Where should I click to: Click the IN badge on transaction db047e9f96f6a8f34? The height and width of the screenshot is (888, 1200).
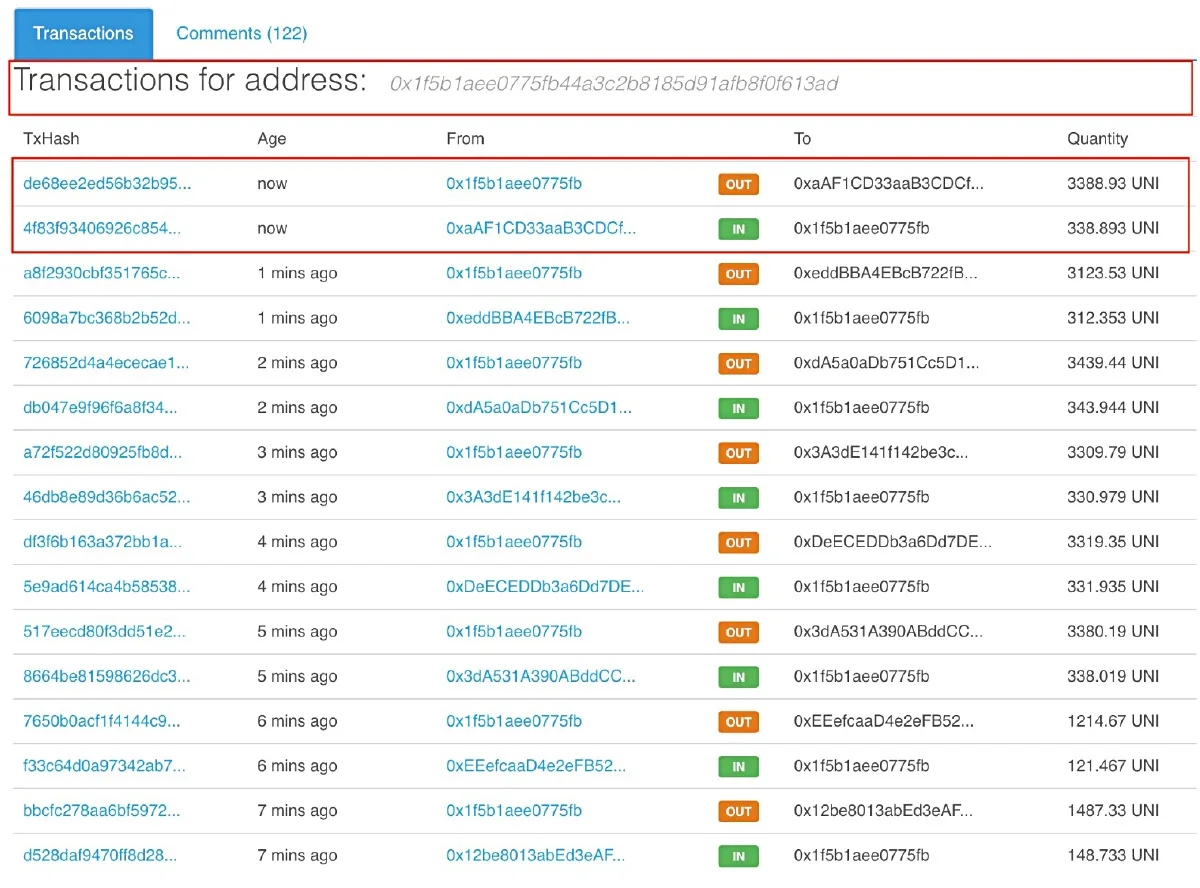(x=738, y=408)
